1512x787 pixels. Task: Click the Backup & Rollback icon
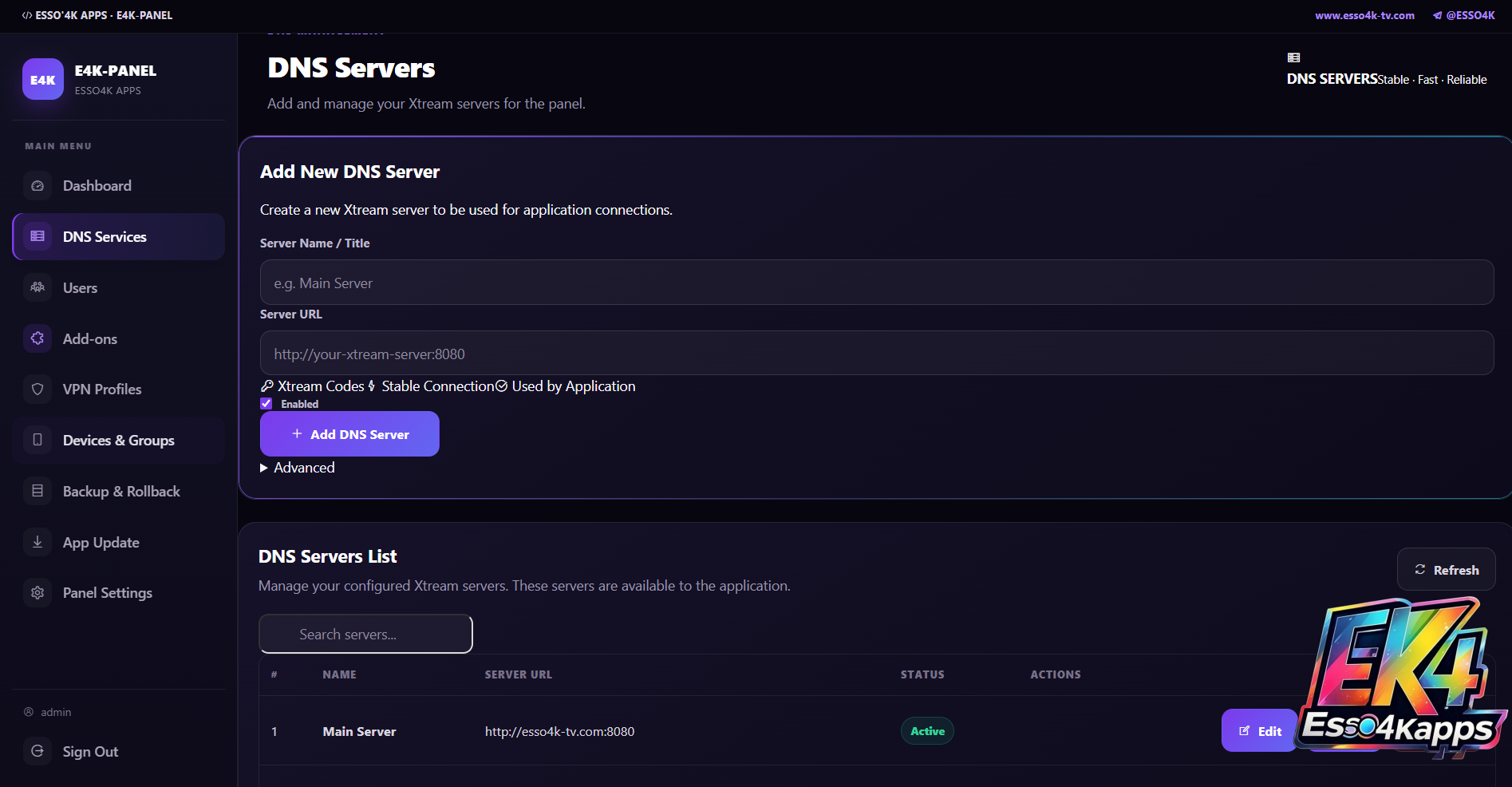pyautogui.click(x=38, y=491)
